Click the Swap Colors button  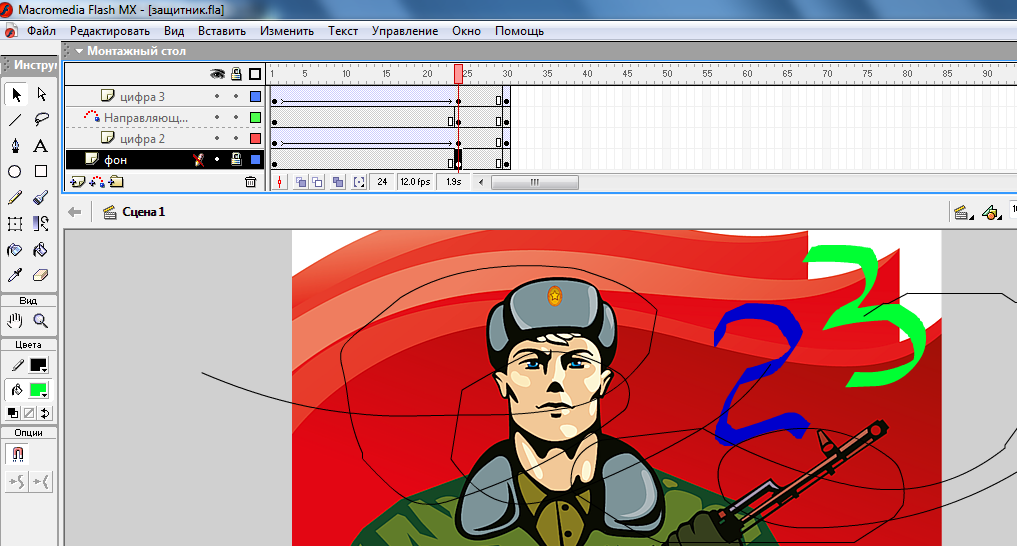point(45,413)
